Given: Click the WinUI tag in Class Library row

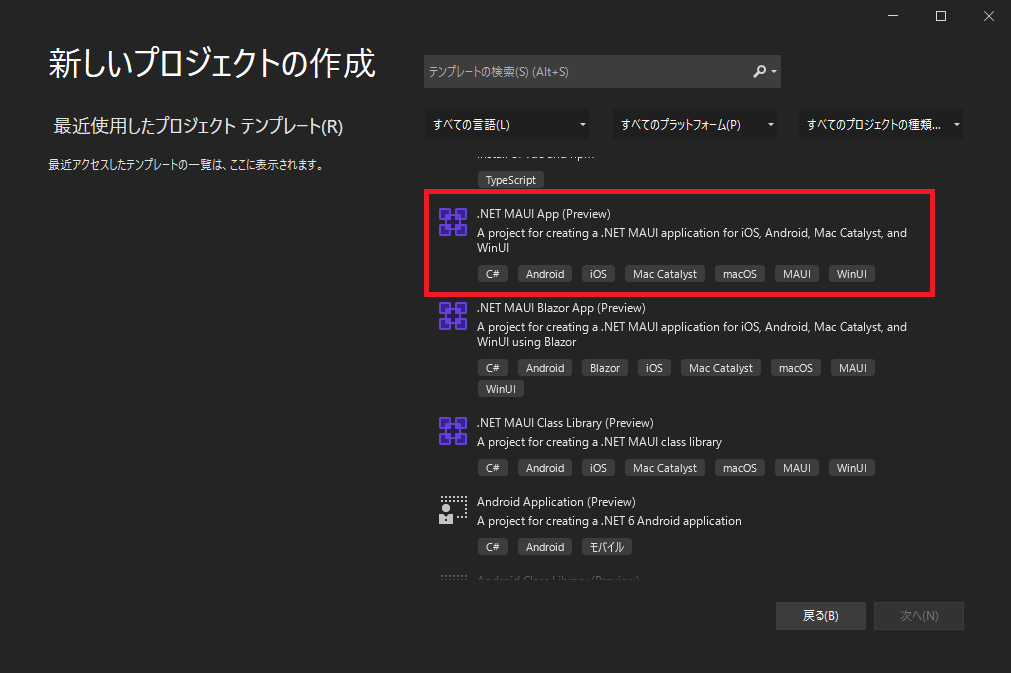Looking at the screenshot, I should tap(852, 468).
